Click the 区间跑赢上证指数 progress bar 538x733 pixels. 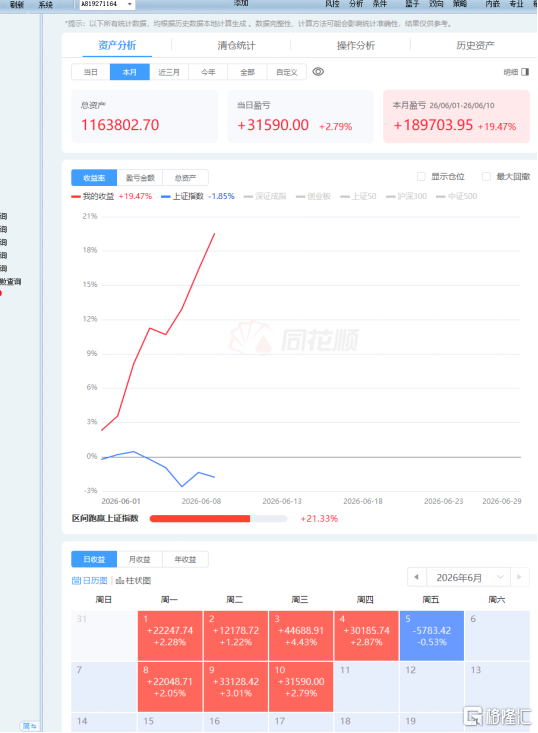218,518
